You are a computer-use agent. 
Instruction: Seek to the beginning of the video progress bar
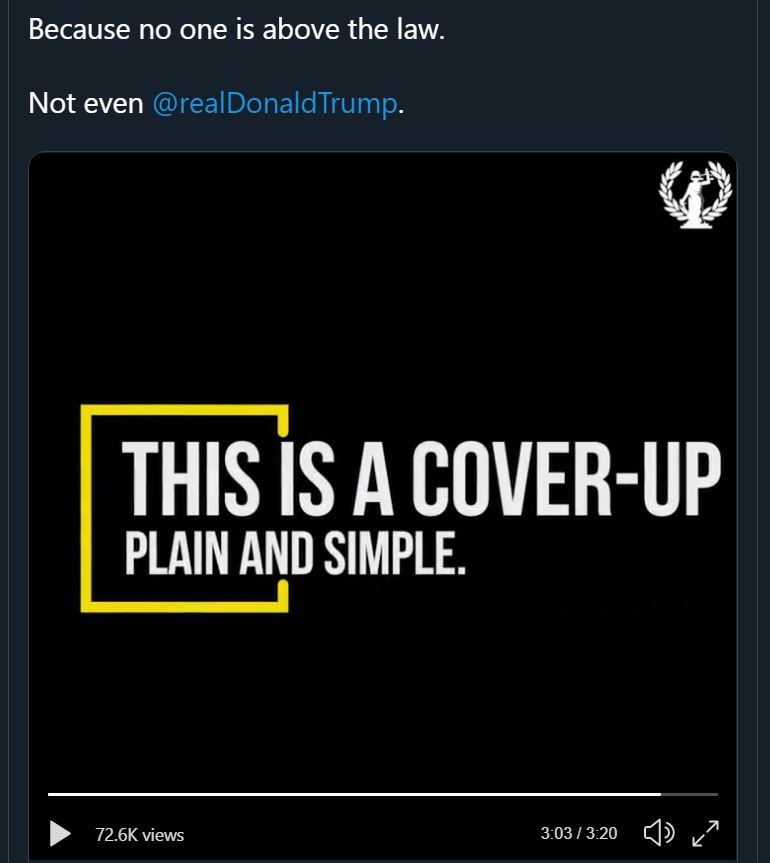coord(49,794)
